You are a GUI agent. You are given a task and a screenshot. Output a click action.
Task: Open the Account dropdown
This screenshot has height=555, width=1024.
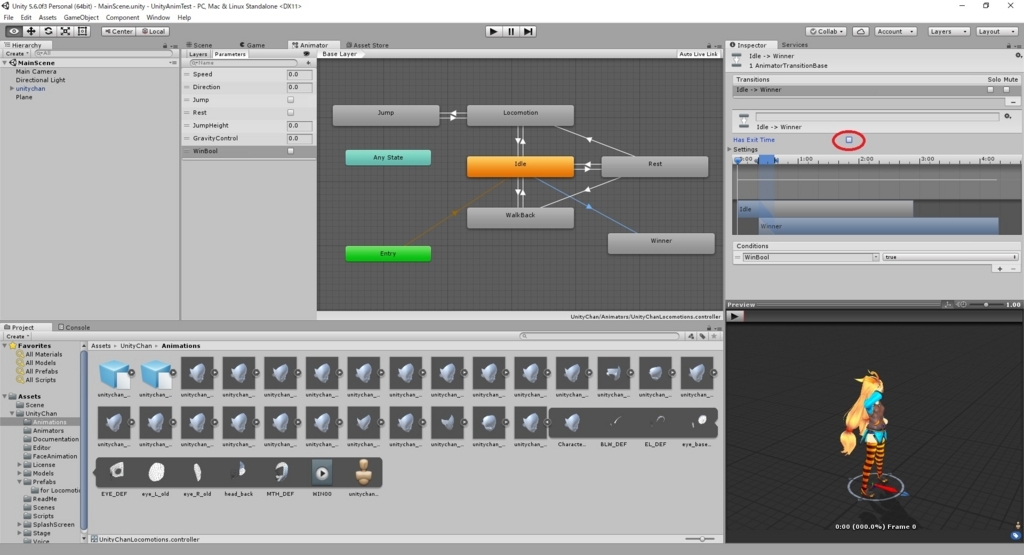click(895, 31)
